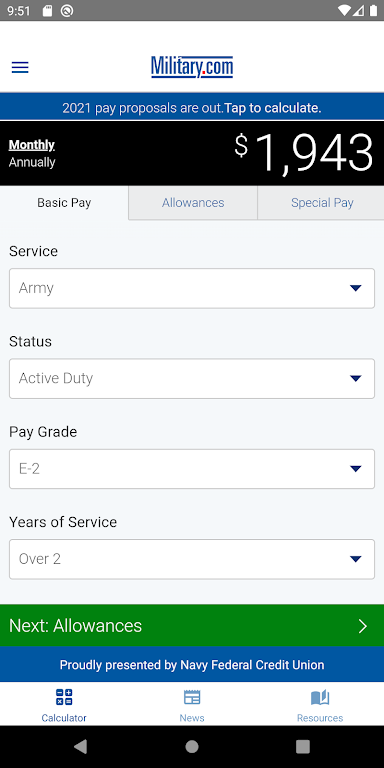Tap the Navy Federal Credit Union banner
384x768 pixels.
tap(192, 665)
